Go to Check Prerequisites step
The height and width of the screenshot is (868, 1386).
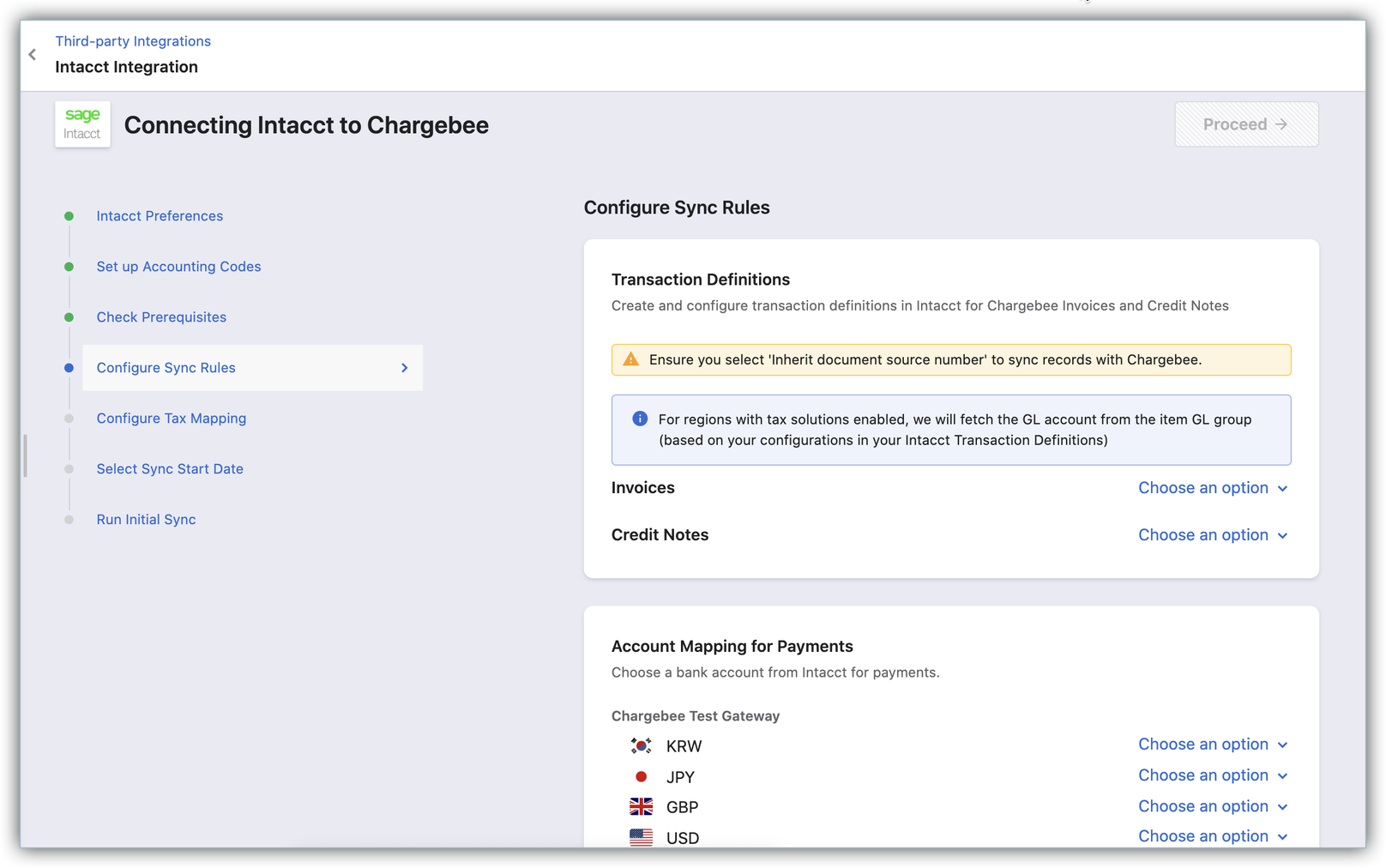[x=161, y=317]
